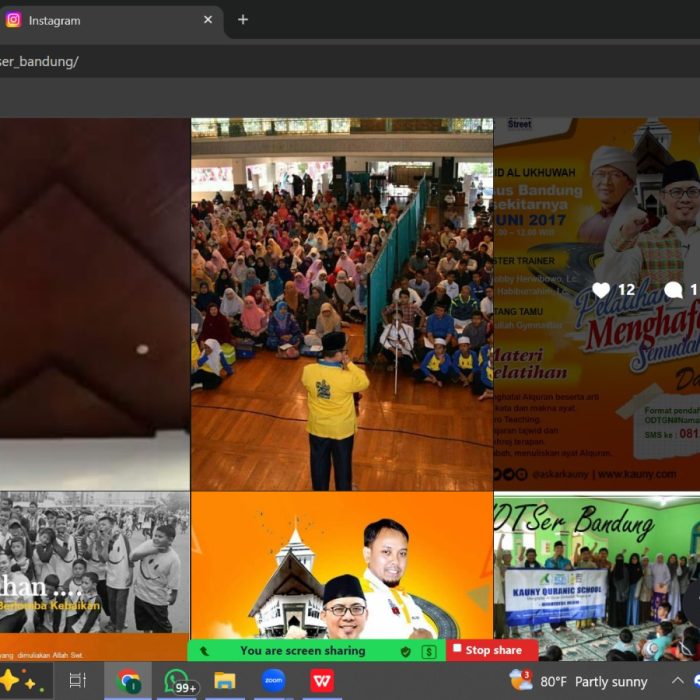The image size is (700, 700).
Task: Click the Stop share button
Action: point(492,650)
